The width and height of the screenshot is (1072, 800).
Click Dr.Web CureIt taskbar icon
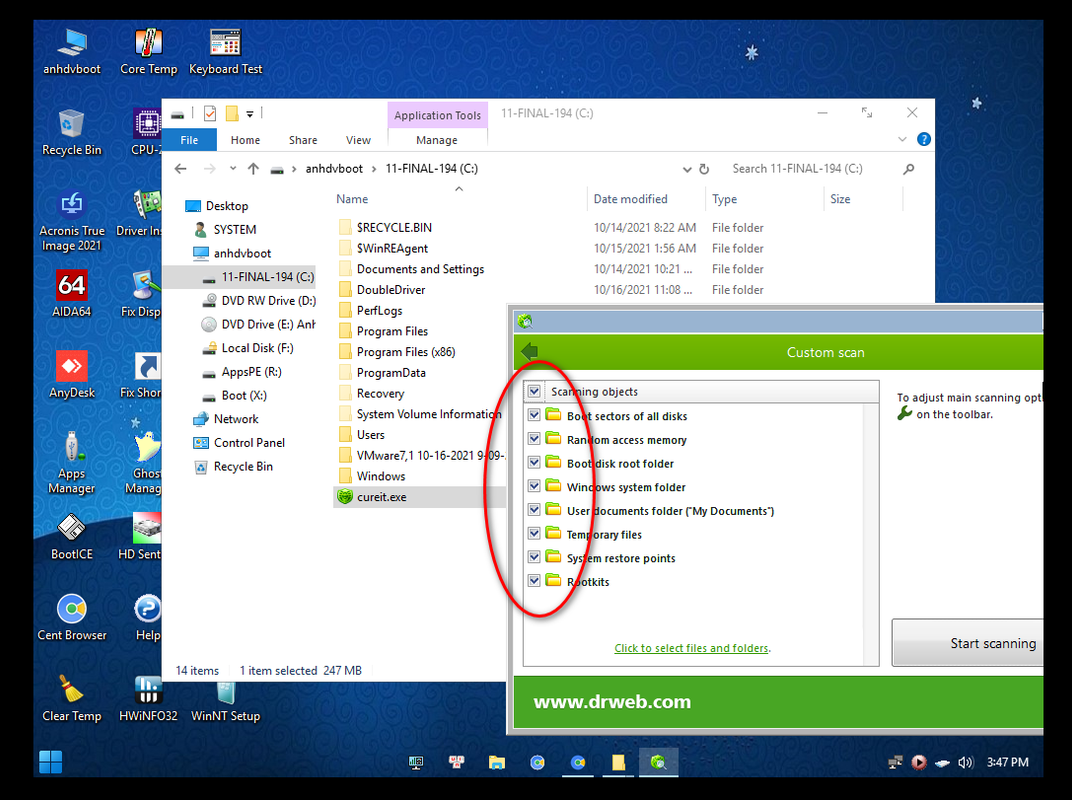coord(658,762)
